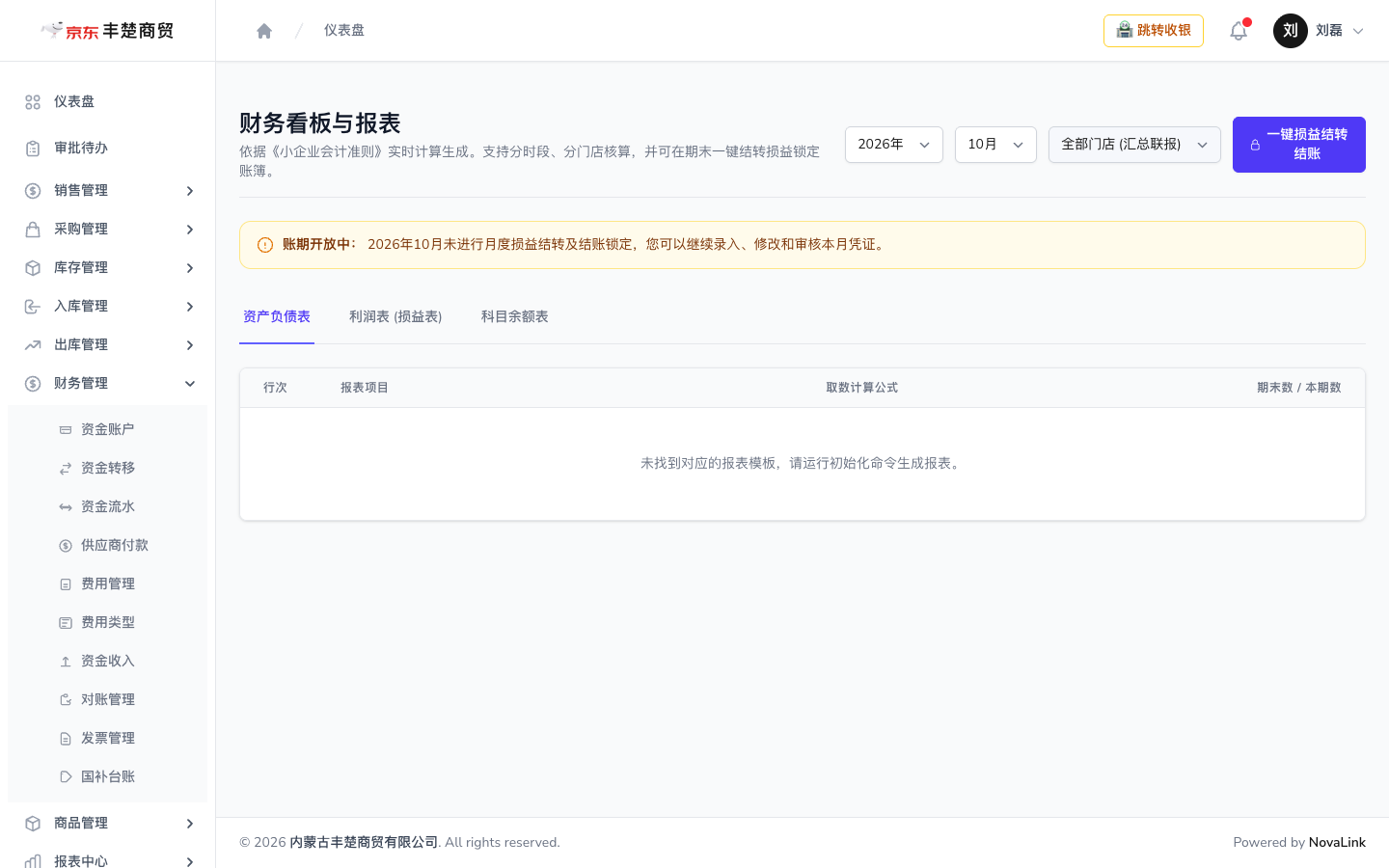This screenshot has width=1389, height=868.
Task: Click the 资金转移 transfer arrows icon
Action: 66,469
